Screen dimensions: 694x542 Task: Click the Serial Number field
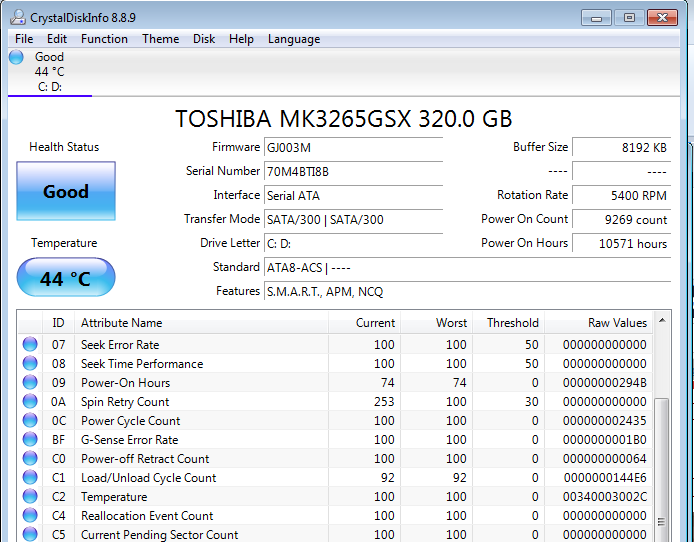point(353,171)
